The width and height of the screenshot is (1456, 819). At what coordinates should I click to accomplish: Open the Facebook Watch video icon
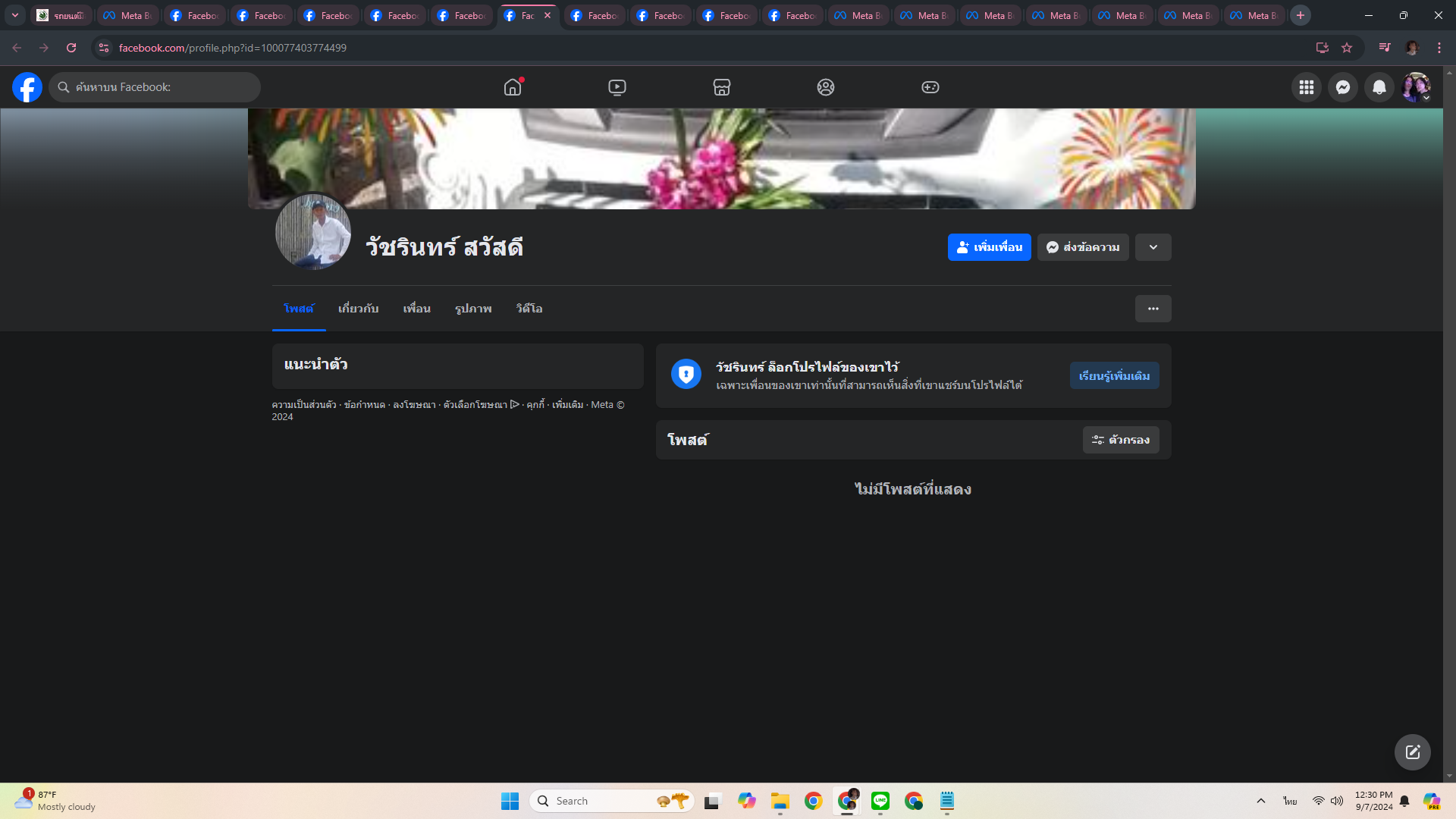617,87
